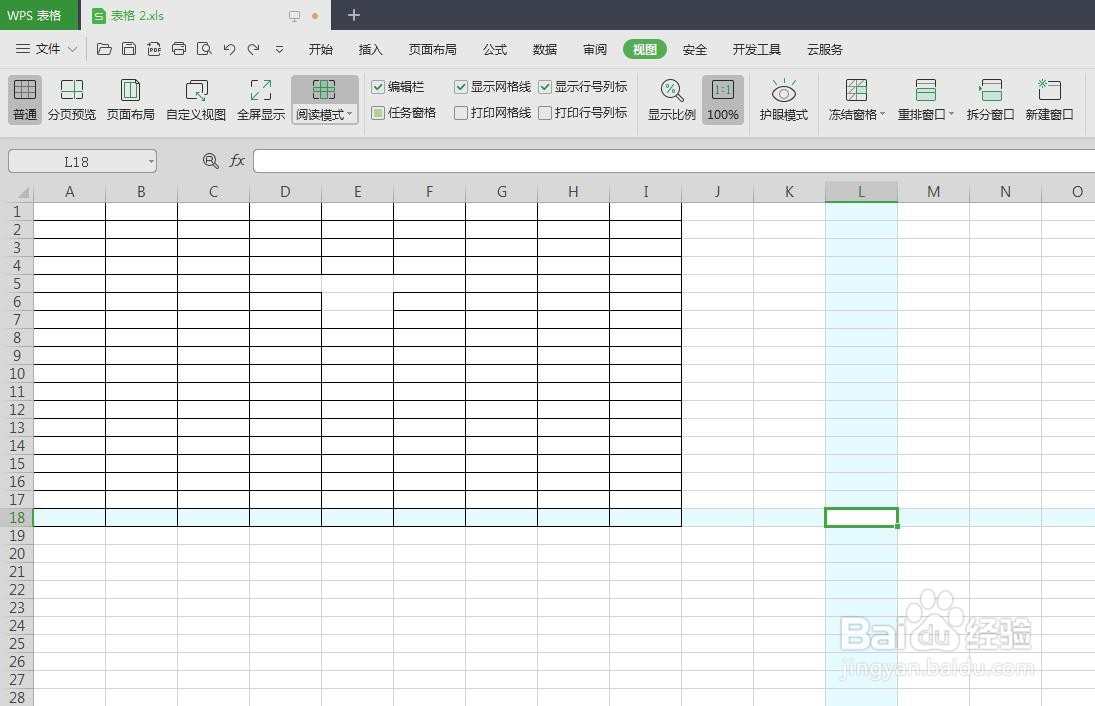Select row 1 header

[17, 212]
